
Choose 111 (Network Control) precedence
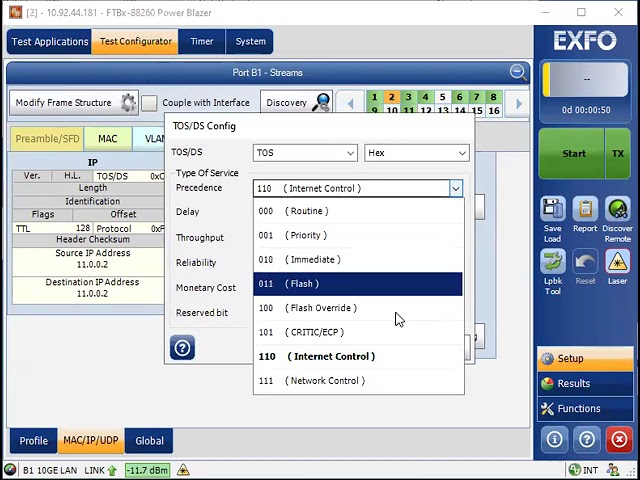(358, 381)
